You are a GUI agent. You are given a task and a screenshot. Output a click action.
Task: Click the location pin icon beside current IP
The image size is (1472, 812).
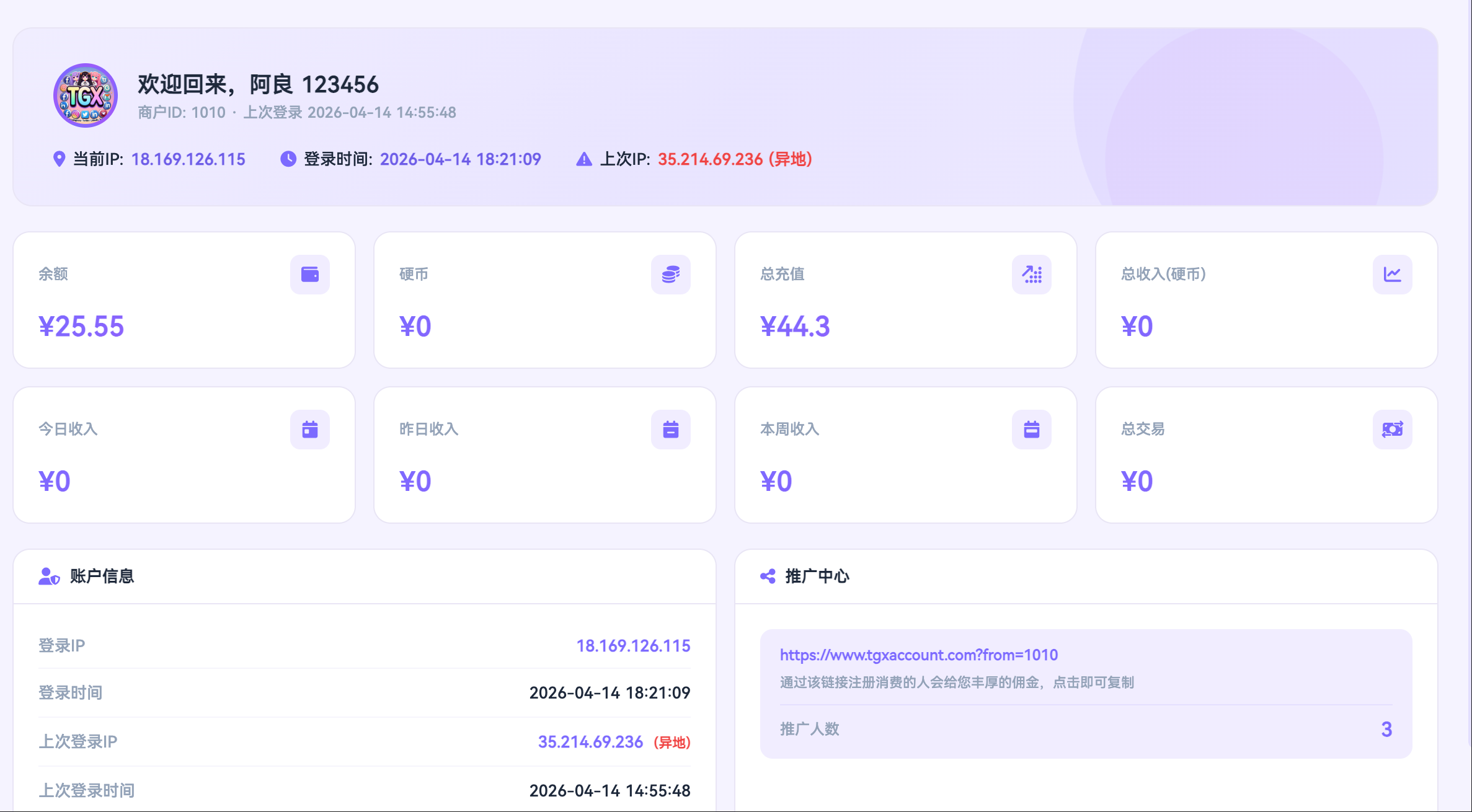[x=59, y=159]
